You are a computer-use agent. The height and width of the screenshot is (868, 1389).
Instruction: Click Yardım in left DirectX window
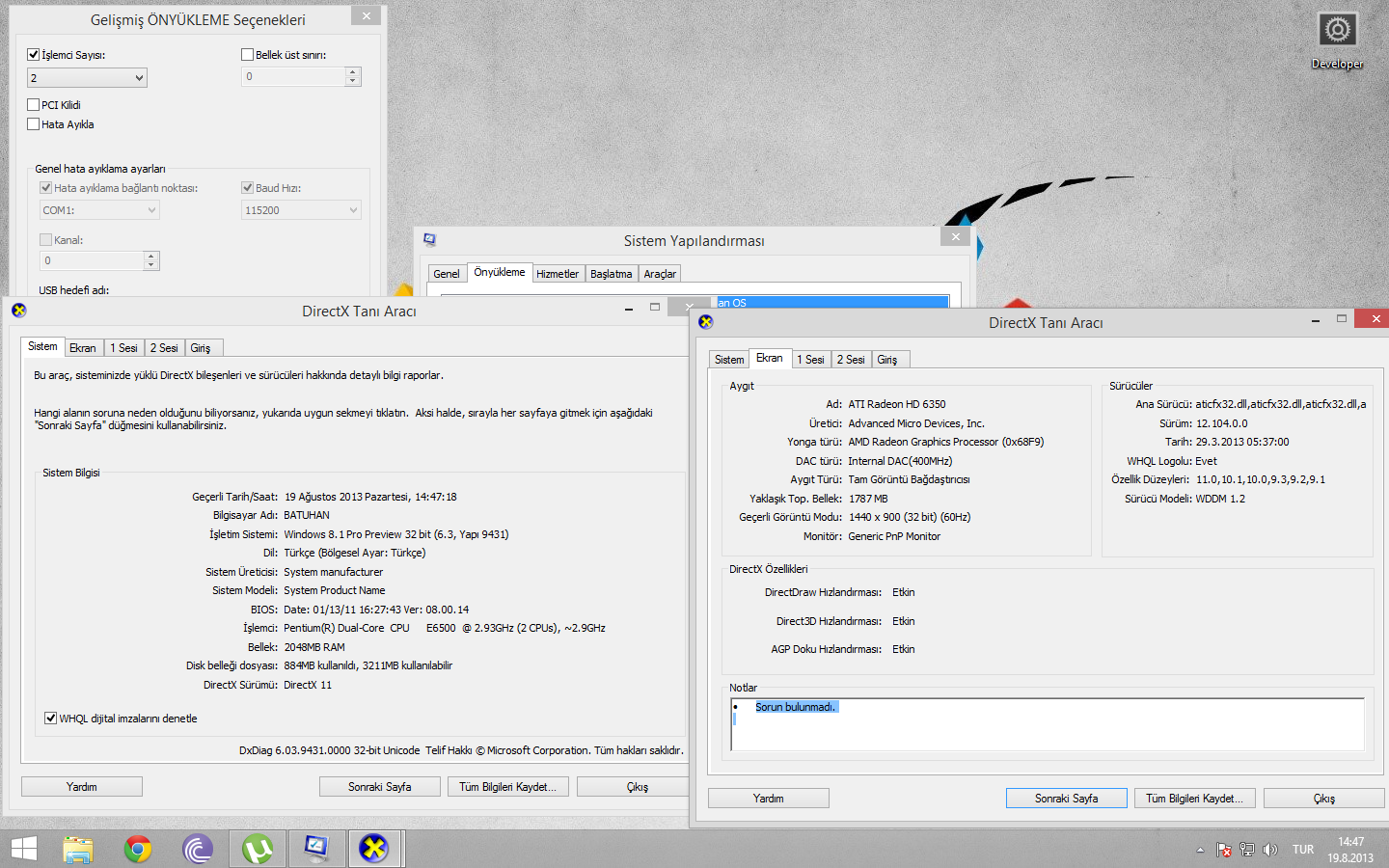82,787
